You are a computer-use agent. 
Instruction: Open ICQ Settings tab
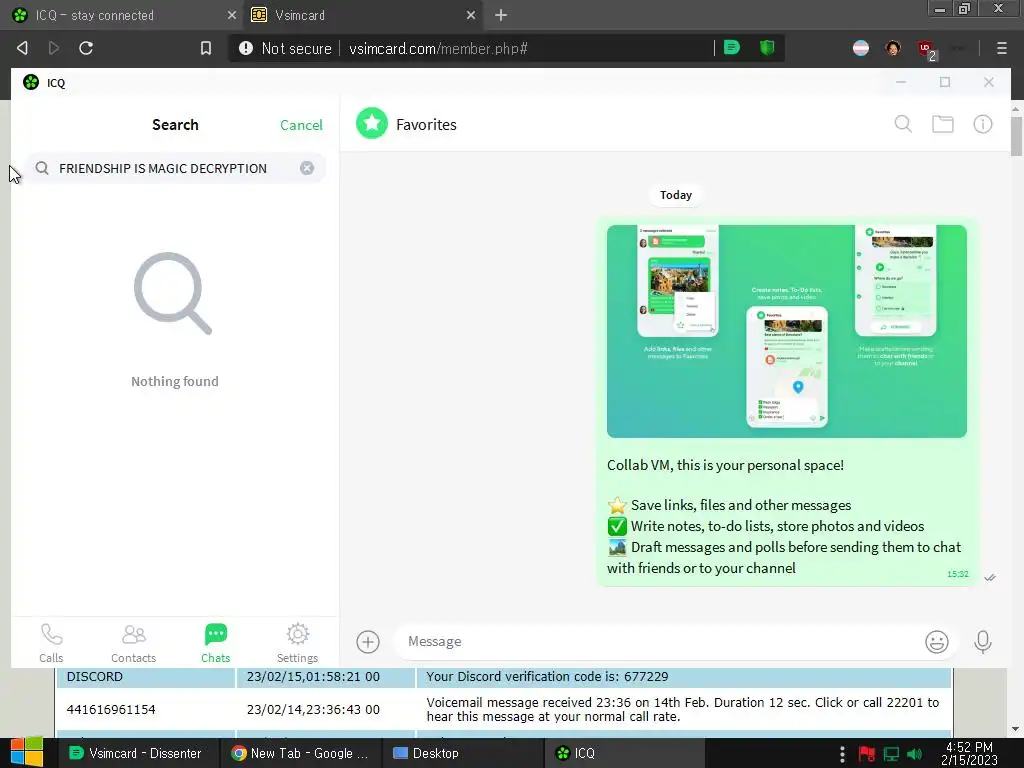click(297, 643)
